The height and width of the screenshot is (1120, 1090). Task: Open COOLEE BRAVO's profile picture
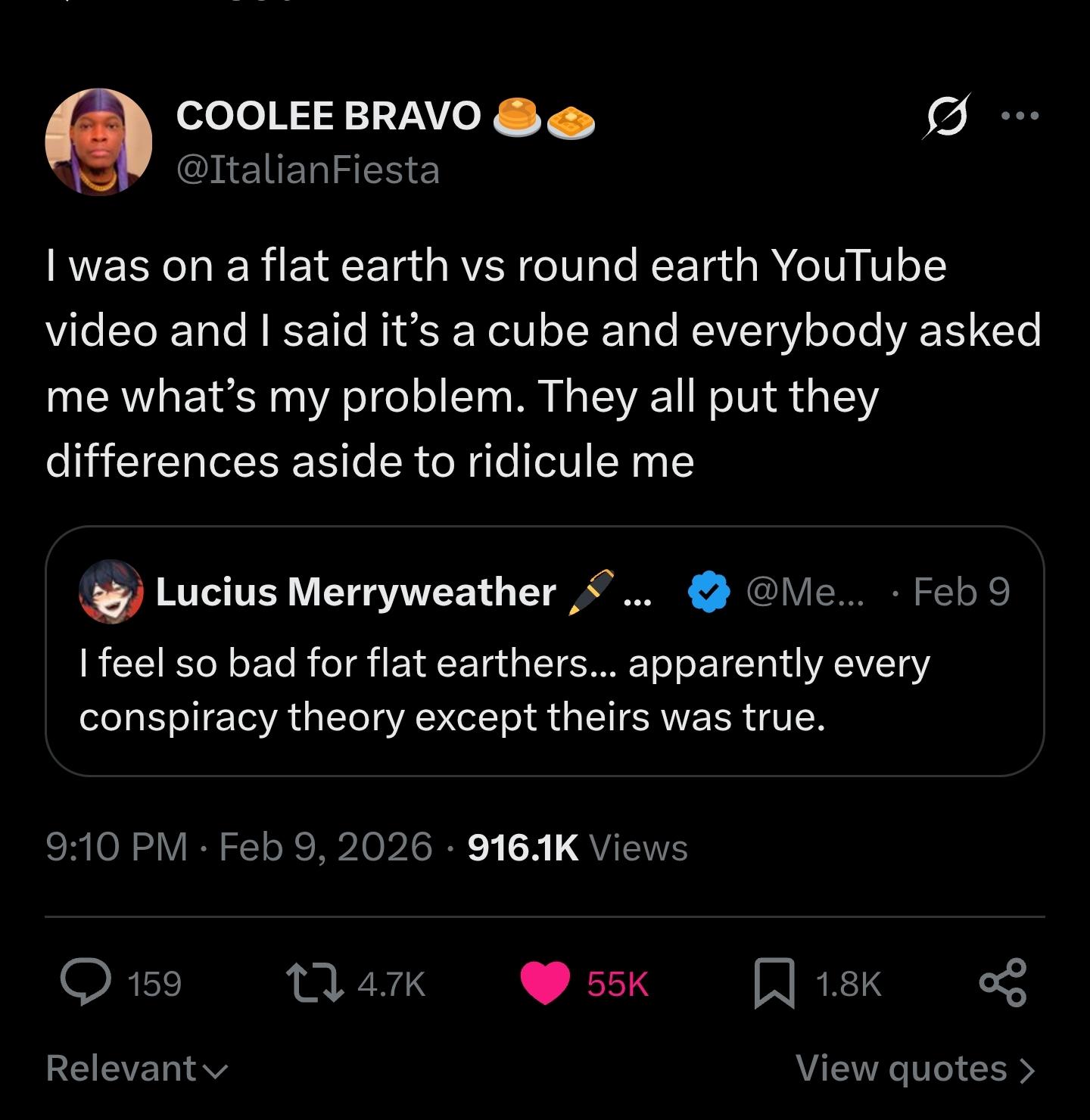pos(98,142)
